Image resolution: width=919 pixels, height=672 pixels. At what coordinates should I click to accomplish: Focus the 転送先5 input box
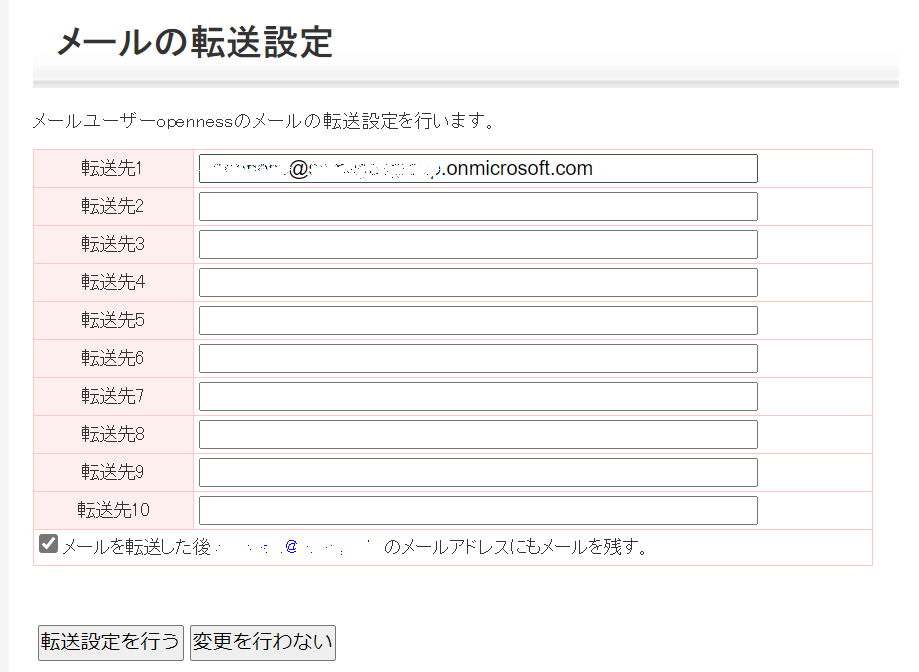478,320
